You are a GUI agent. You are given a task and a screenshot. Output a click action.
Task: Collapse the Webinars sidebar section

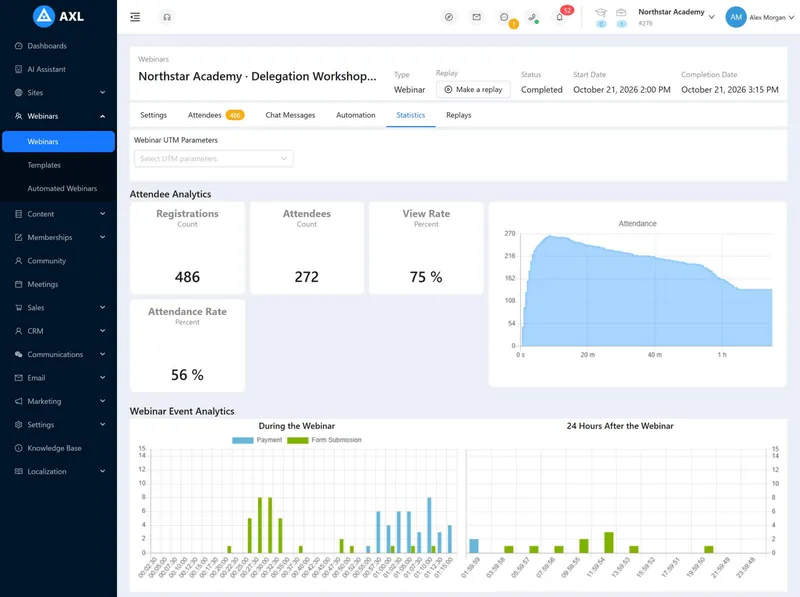[x=58, y=116]
